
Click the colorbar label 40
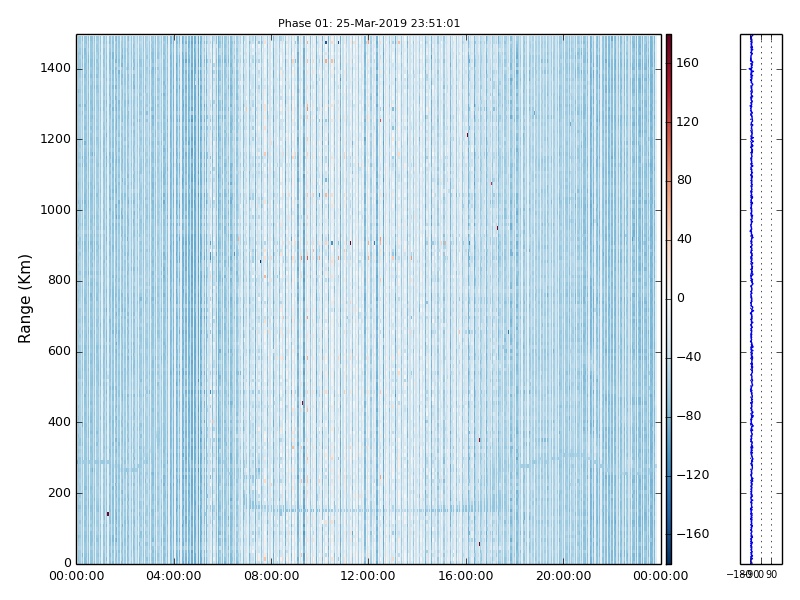pos(684,239)
